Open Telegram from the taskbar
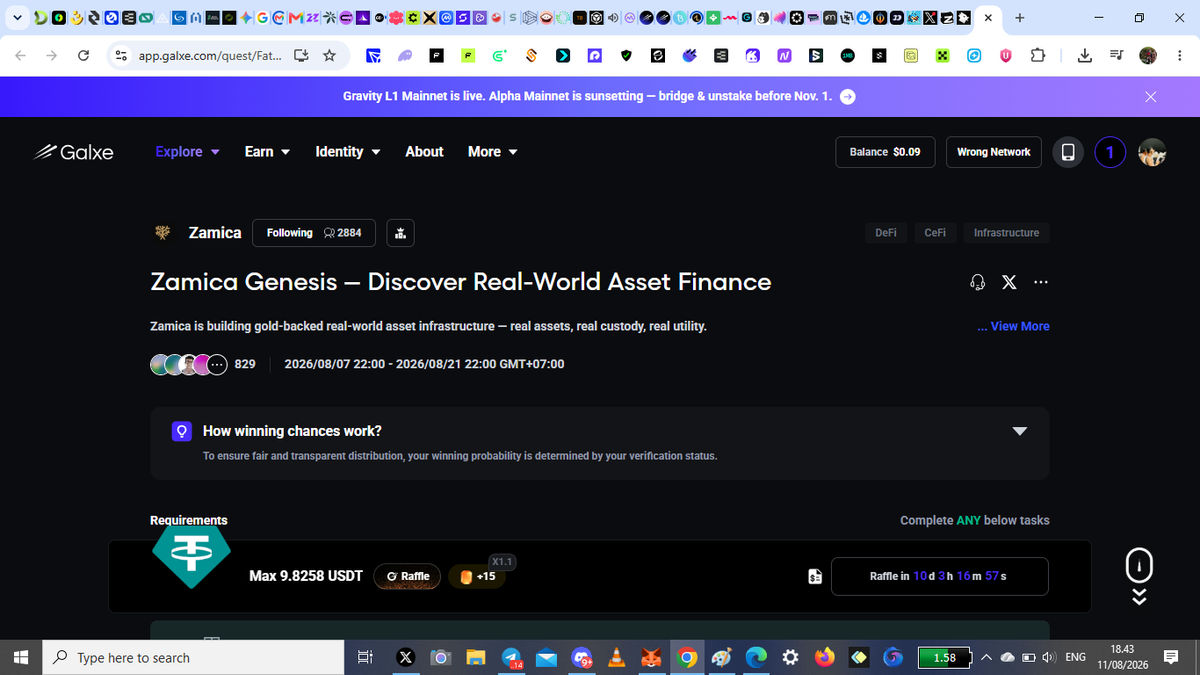The image size is (1200, 675). [x=511, y=657]
